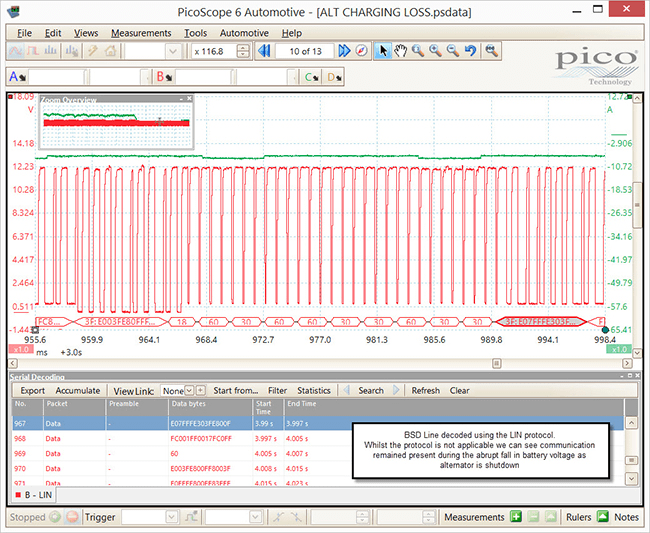Open the Edit menu
The height and width of the screenshot is (533, 650).
click(53, 33)
